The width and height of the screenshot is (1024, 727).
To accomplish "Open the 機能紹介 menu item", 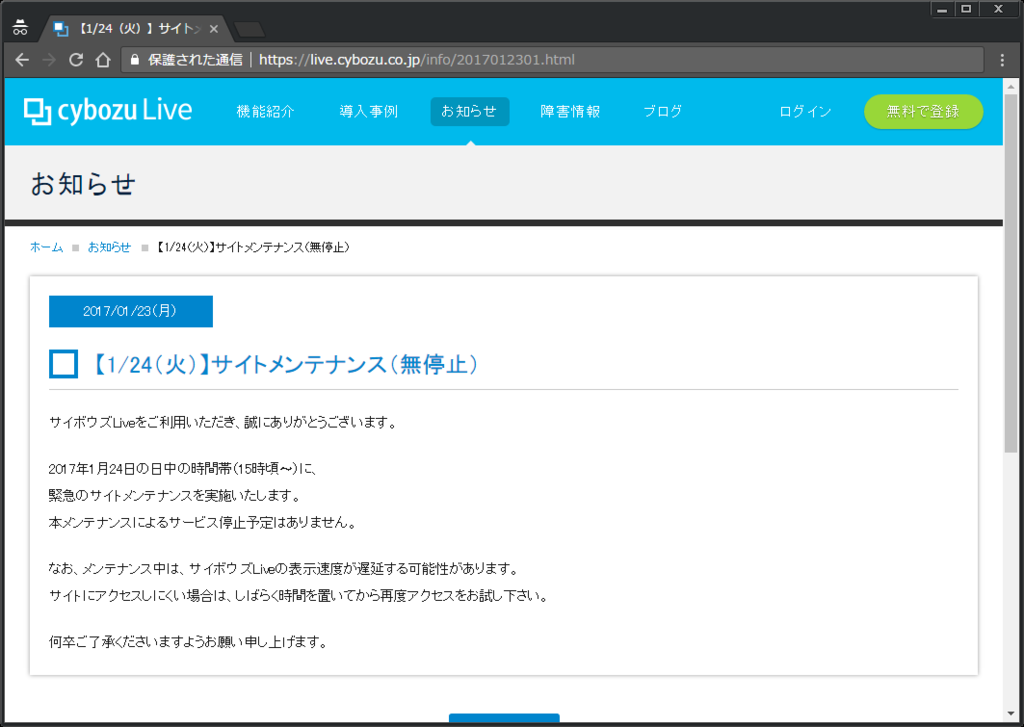I will 265,112.
